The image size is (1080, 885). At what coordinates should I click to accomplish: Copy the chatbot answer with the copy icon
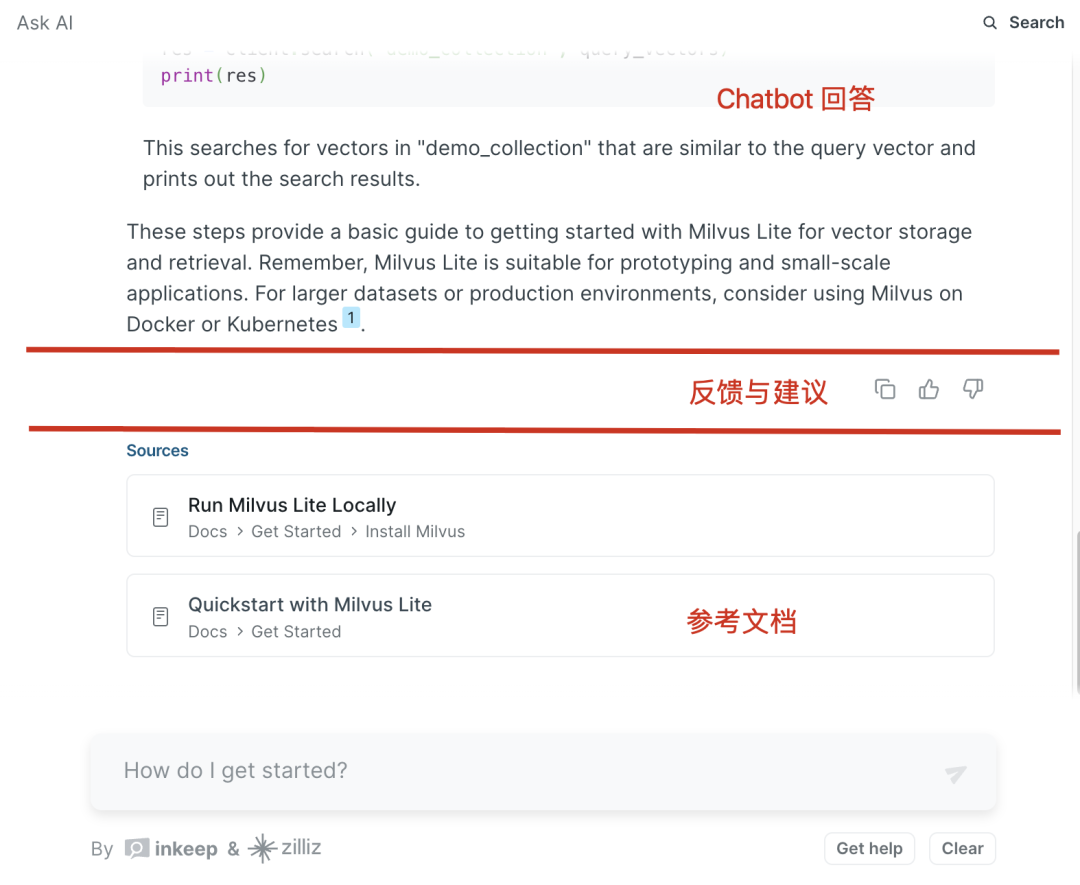coord(885,389)
